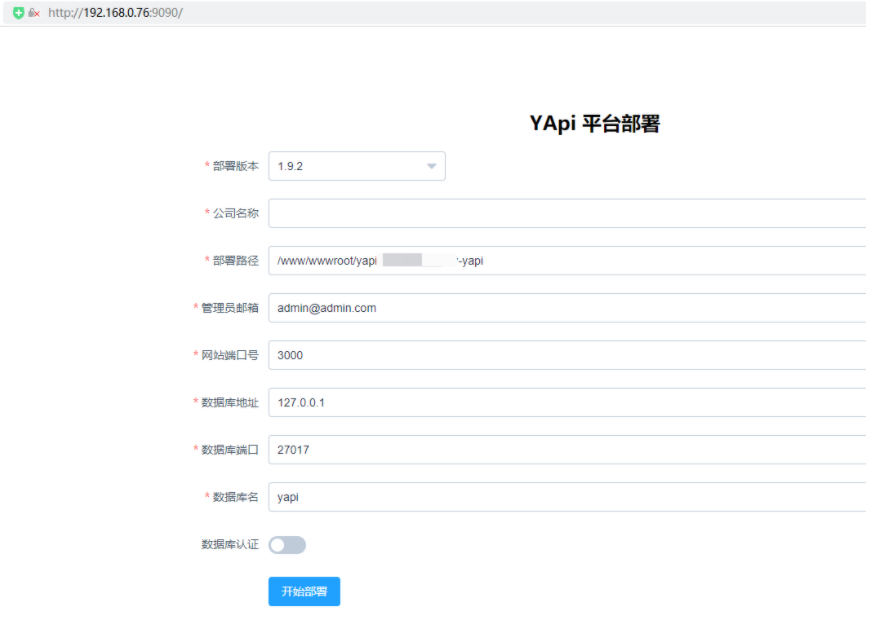Click the dropdown arrow beside 1.9.2
Viewport: 872px width, 619px height.
432,166
